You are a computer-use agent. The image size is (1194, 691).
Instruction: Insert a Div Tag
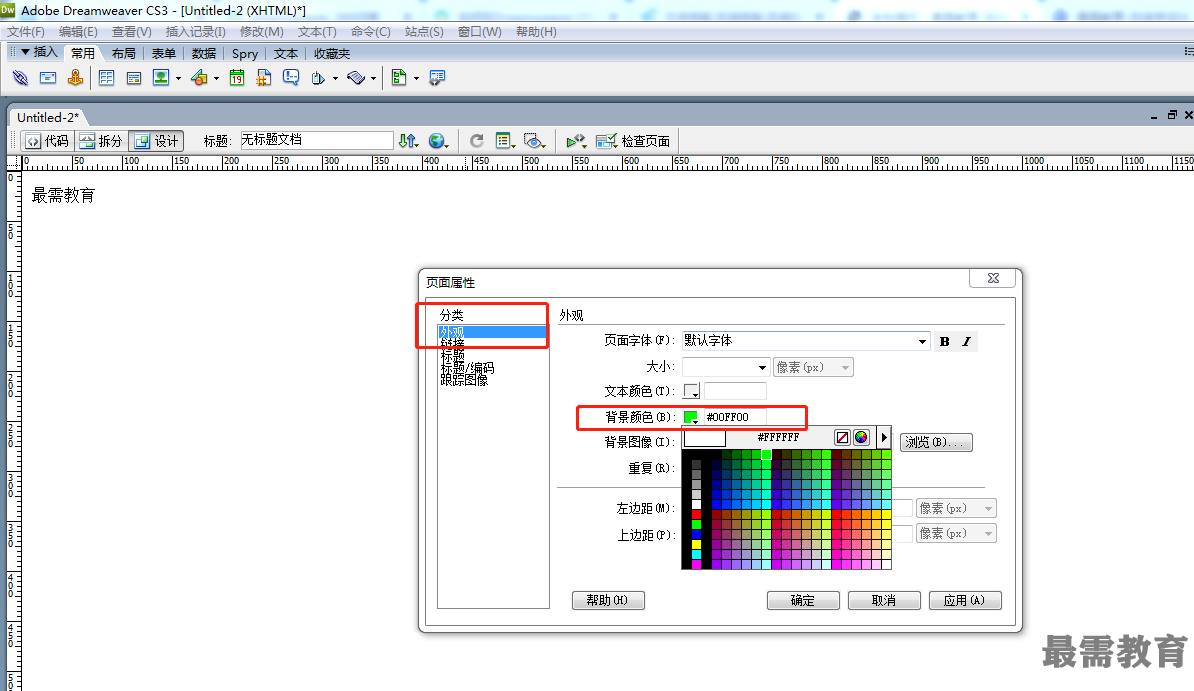point(134,78)
